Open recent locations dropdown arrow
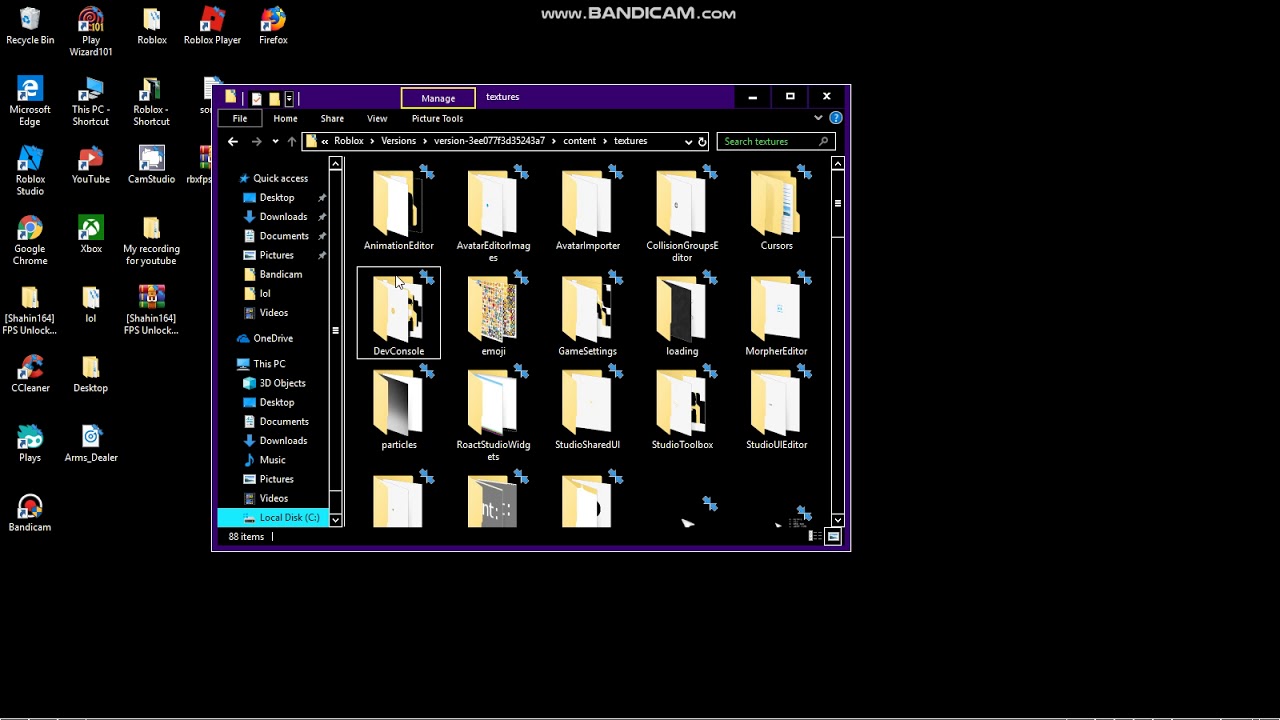Screen dimensions: 1280x720 click(x=275, y=142)
